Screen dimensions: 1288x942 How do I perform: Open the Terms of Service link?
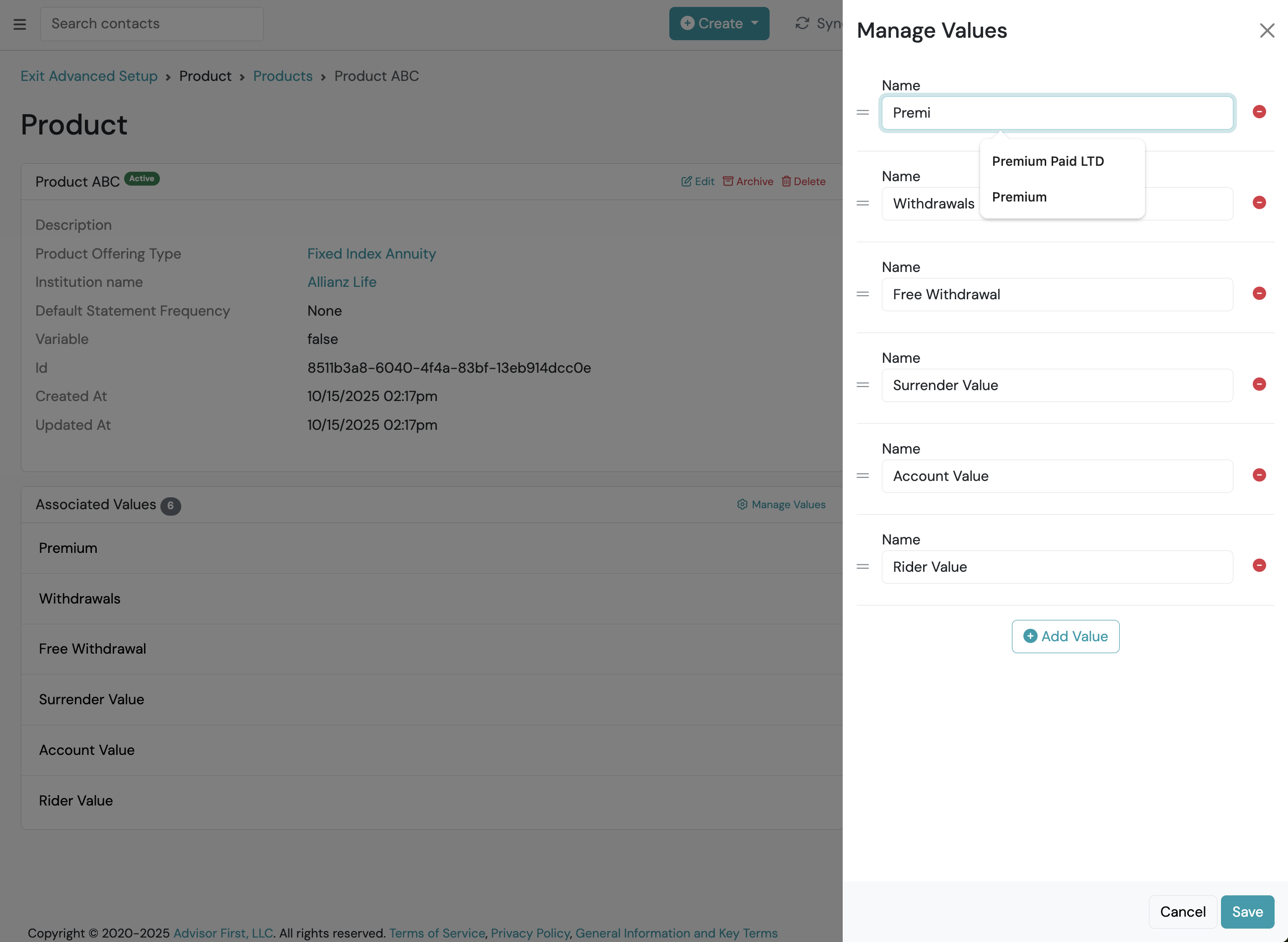click(x=437, y=933)
